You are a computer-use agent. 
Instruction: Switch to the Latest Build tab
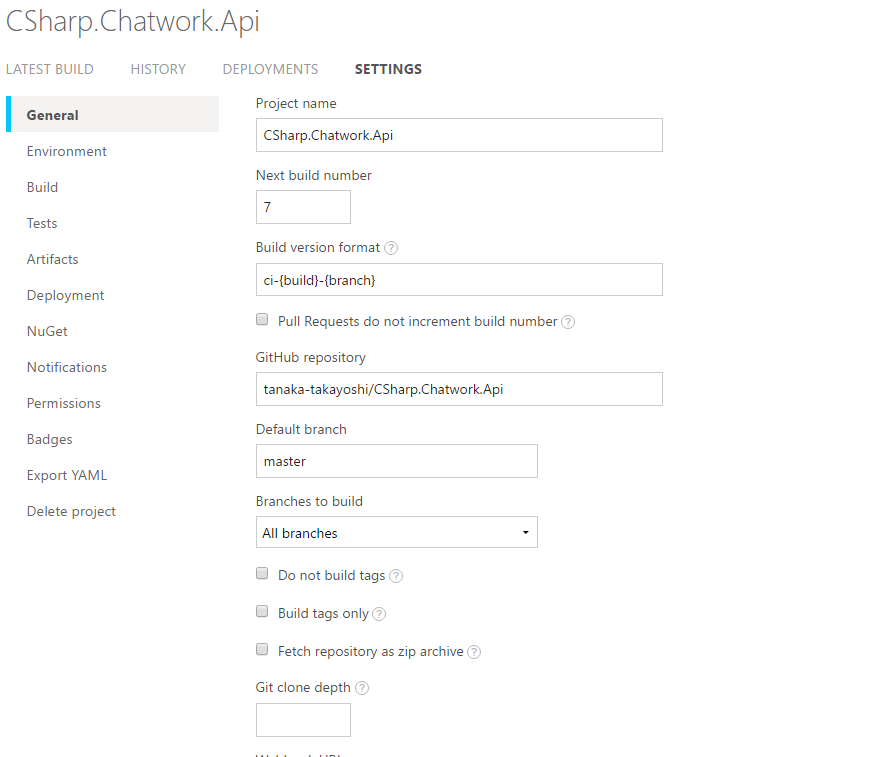(x=50, y=69)
